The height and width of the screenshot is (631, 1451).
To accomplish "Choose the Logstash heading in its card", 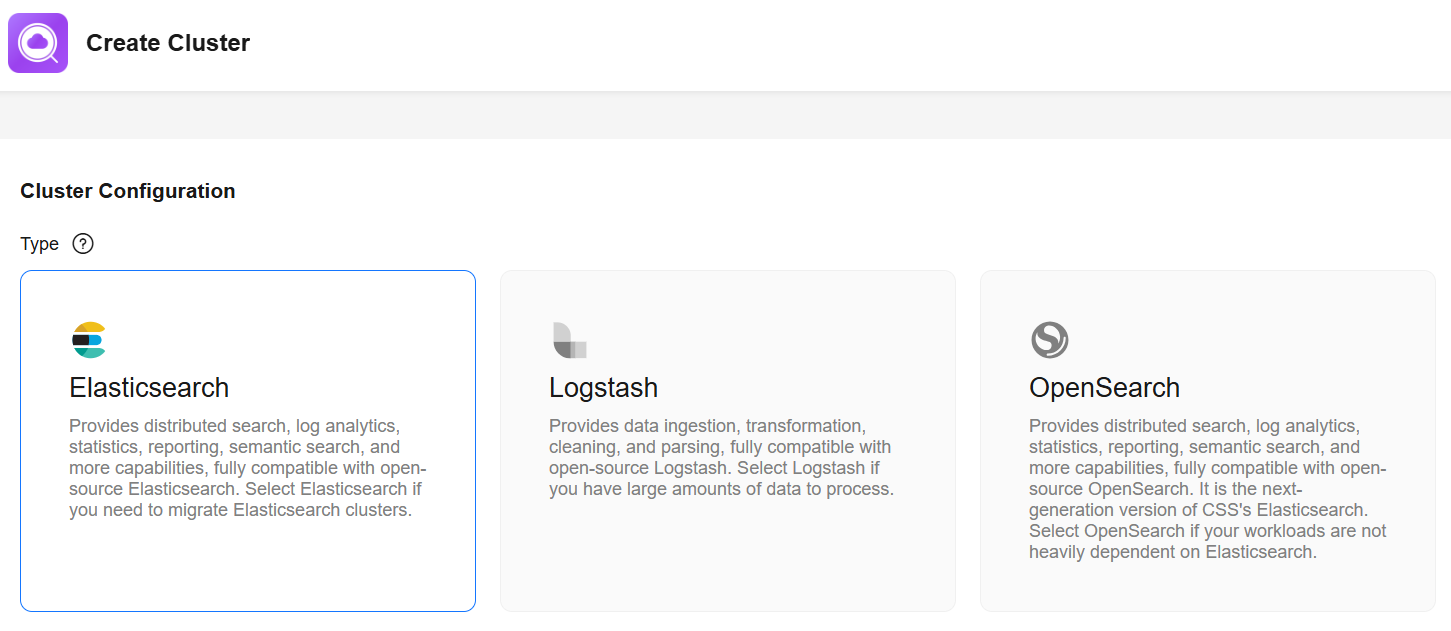I will point(603,388).
